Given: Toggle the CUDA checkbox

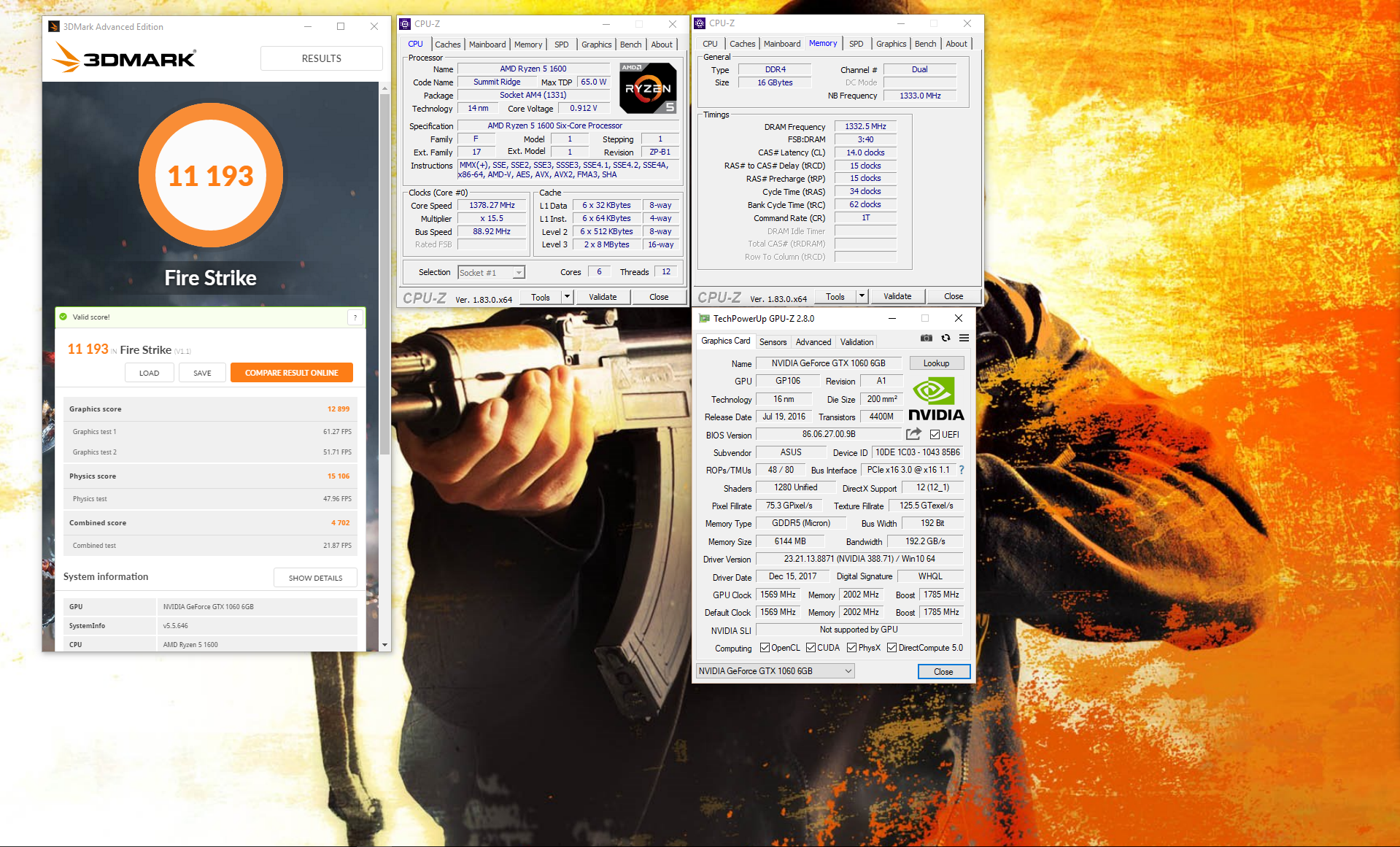Looking at the screenshot, I should (x=811, y=648).
